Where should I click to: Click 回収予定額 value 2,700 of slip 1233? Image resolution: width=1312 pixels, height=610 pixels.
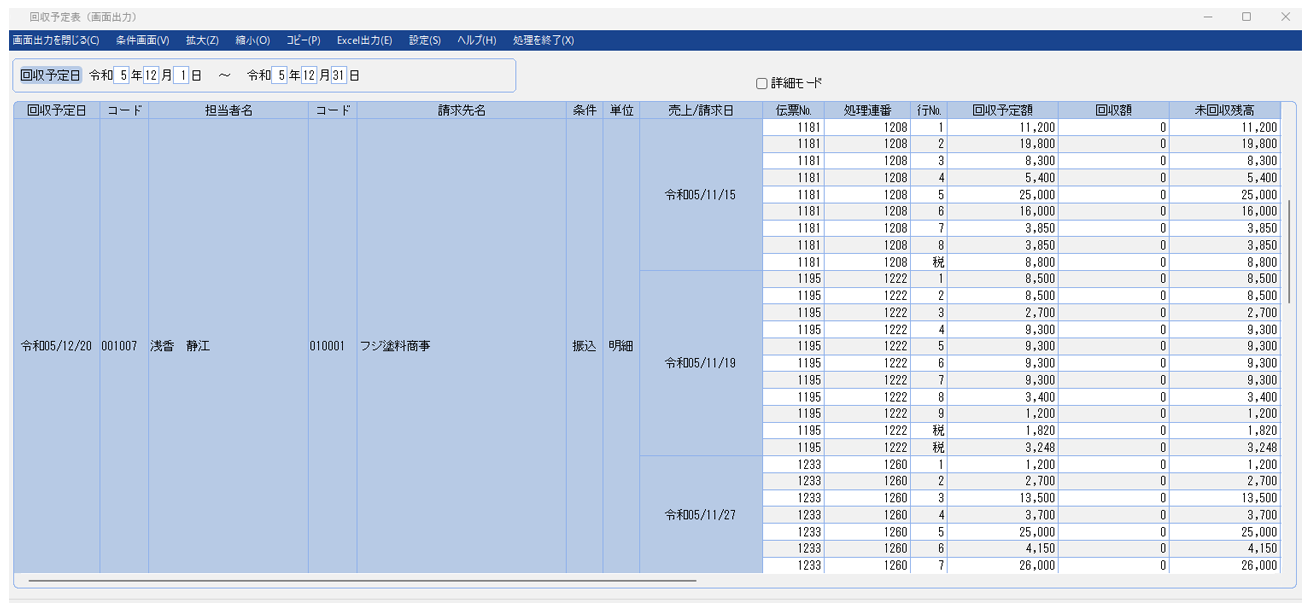pyautogui.click(x=1002, y=481)
